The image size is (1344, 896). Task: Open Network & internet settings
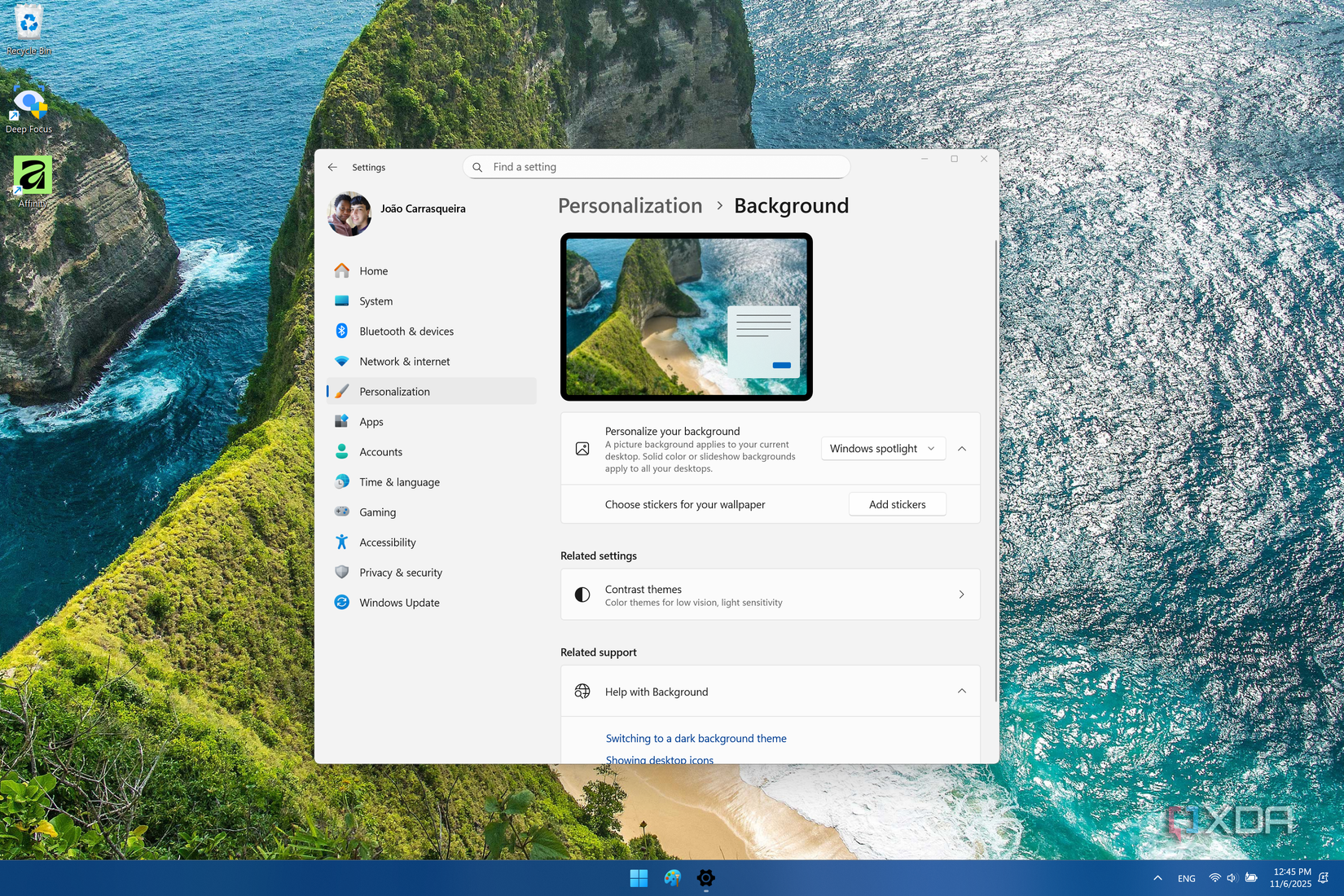point(432,361)
